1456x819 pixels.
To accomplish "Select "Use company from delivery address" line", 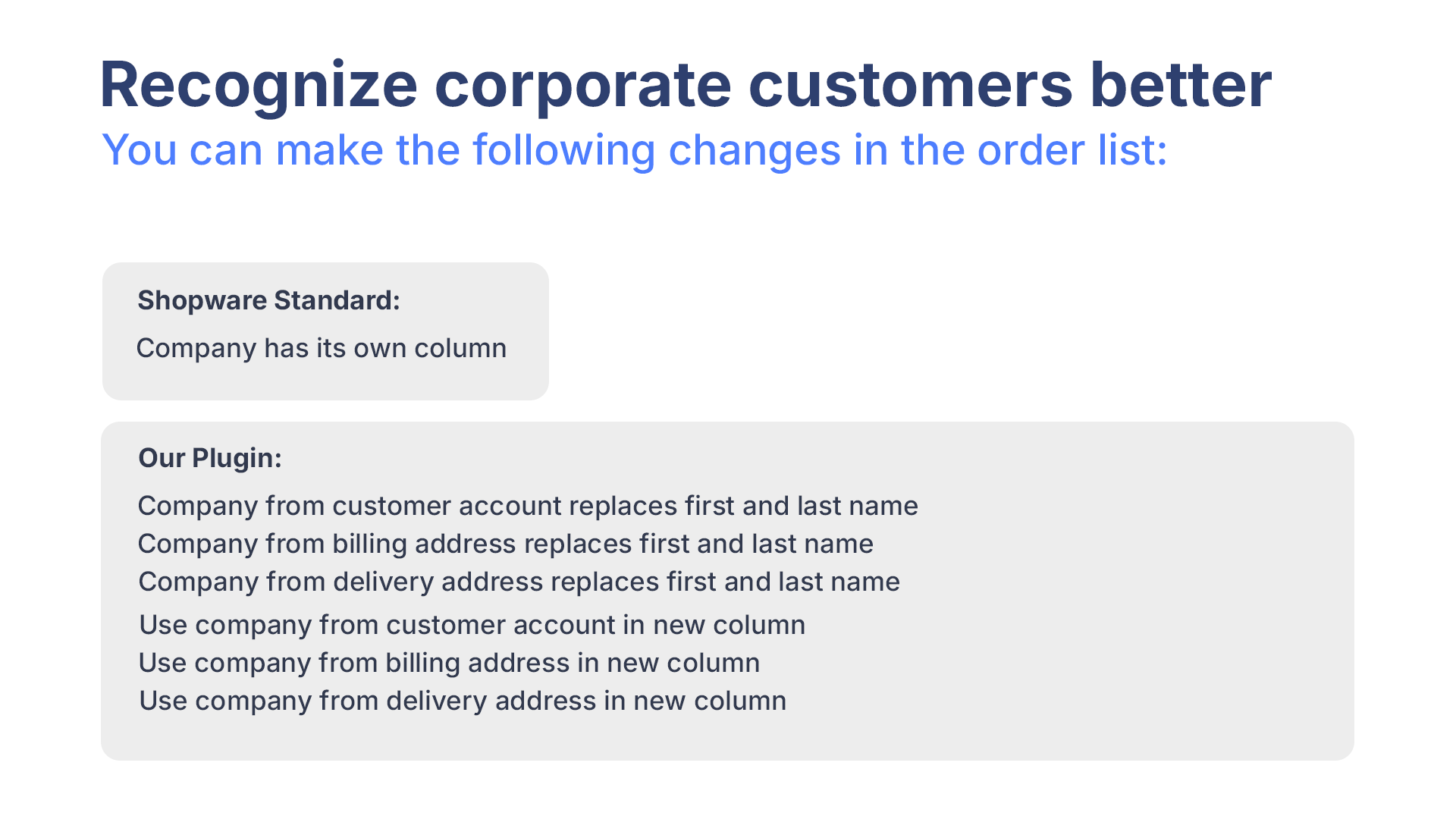I will (x=463, y=701).
